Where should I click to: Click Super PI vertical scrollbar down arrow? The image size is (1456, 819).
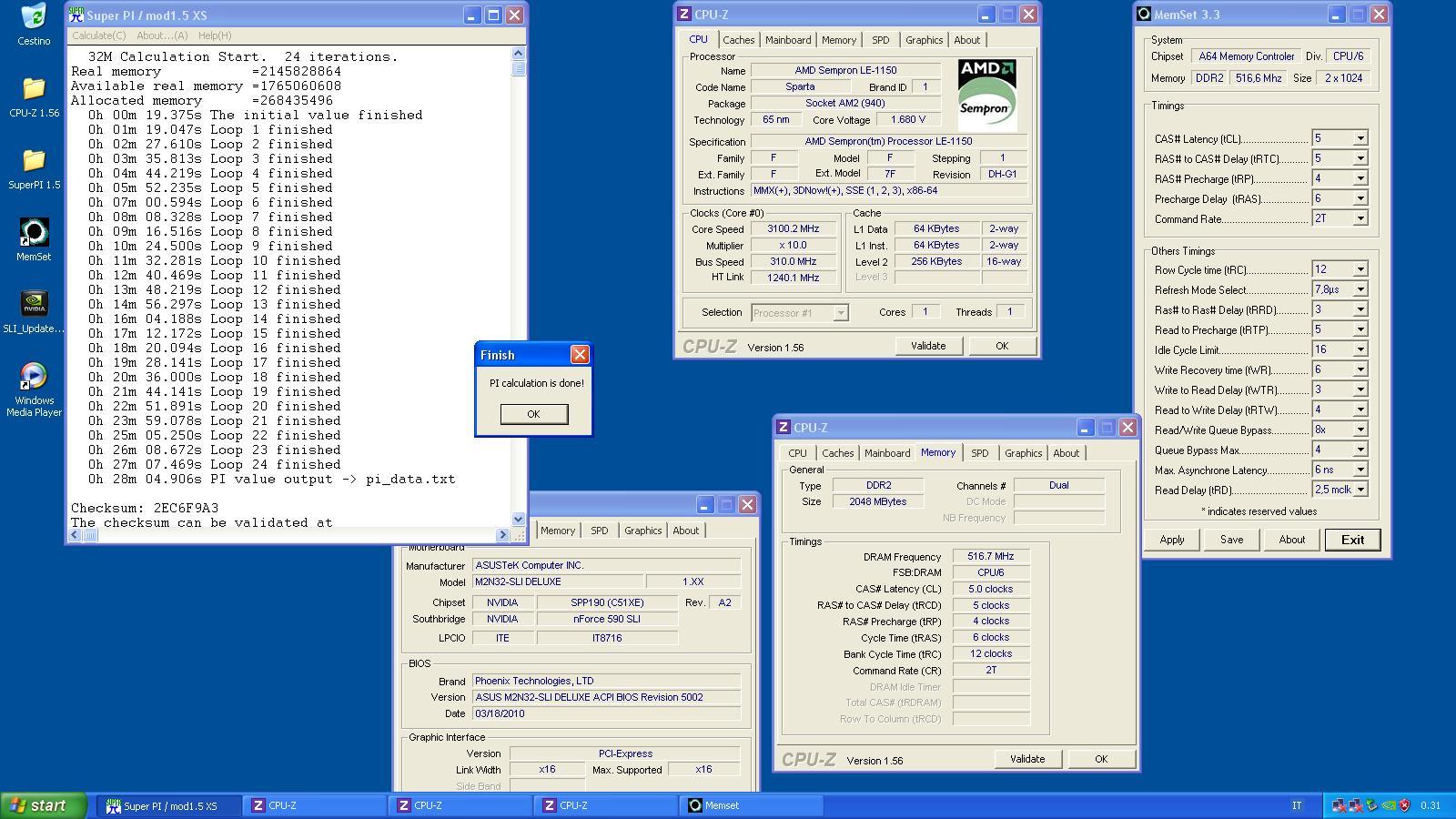(x=519, y=520)
